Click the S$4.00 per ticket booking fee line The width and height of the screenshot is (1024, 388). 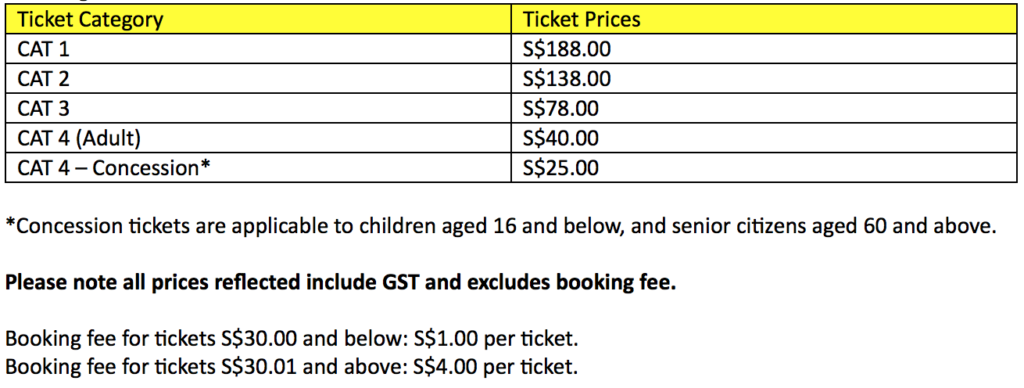coord(291,366)
